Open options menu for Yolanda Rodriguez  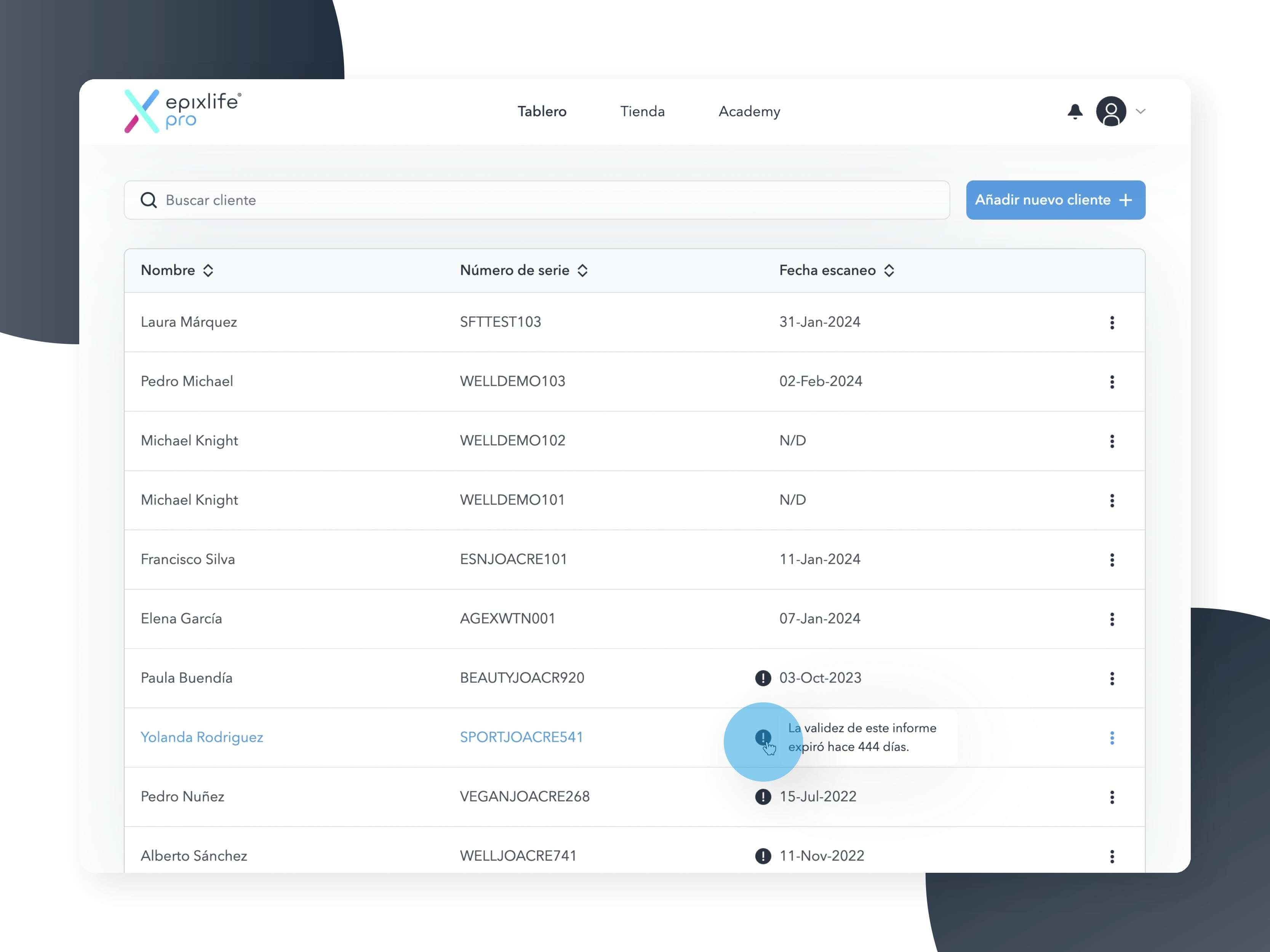click(x=1112, y=738)
